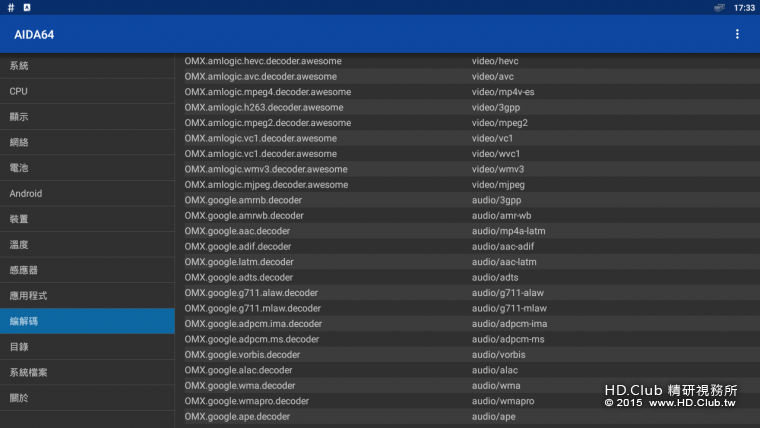760x428 pixels.
Task: Select OMX.amlogic.mpeg2.decoder.awesome row
Action: tap(472, 123)
